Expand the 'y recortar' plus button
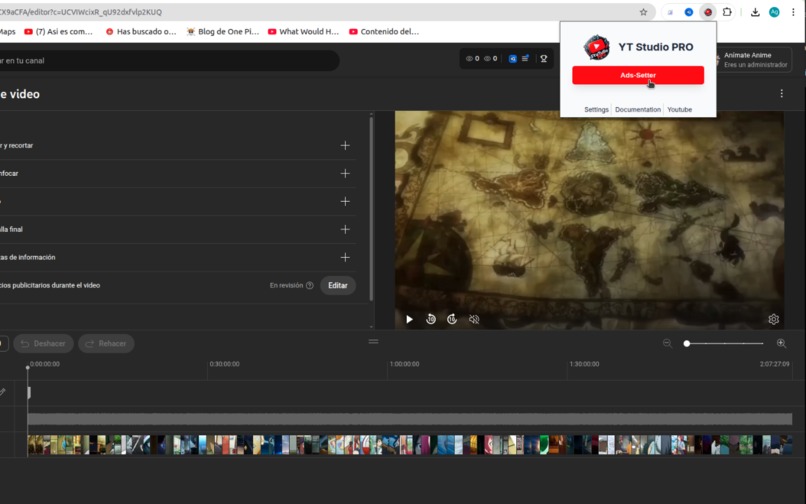Viewport: 806px width, 504px height. (345, 146)
